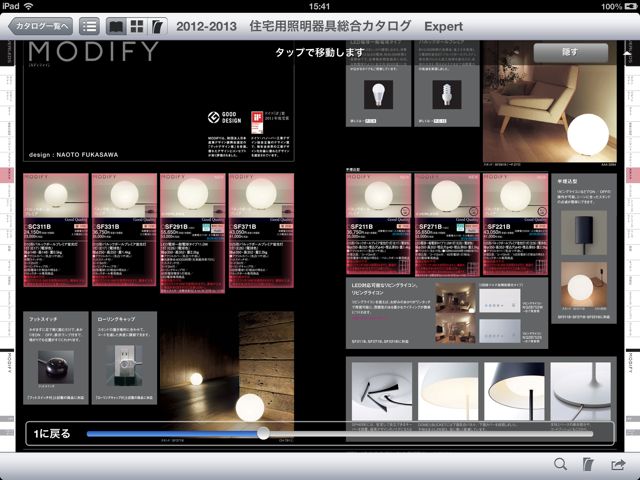Tap the upper living room photo in Lycon panel
This screenshot has height=480, width=640.
(x=456, y=298)
